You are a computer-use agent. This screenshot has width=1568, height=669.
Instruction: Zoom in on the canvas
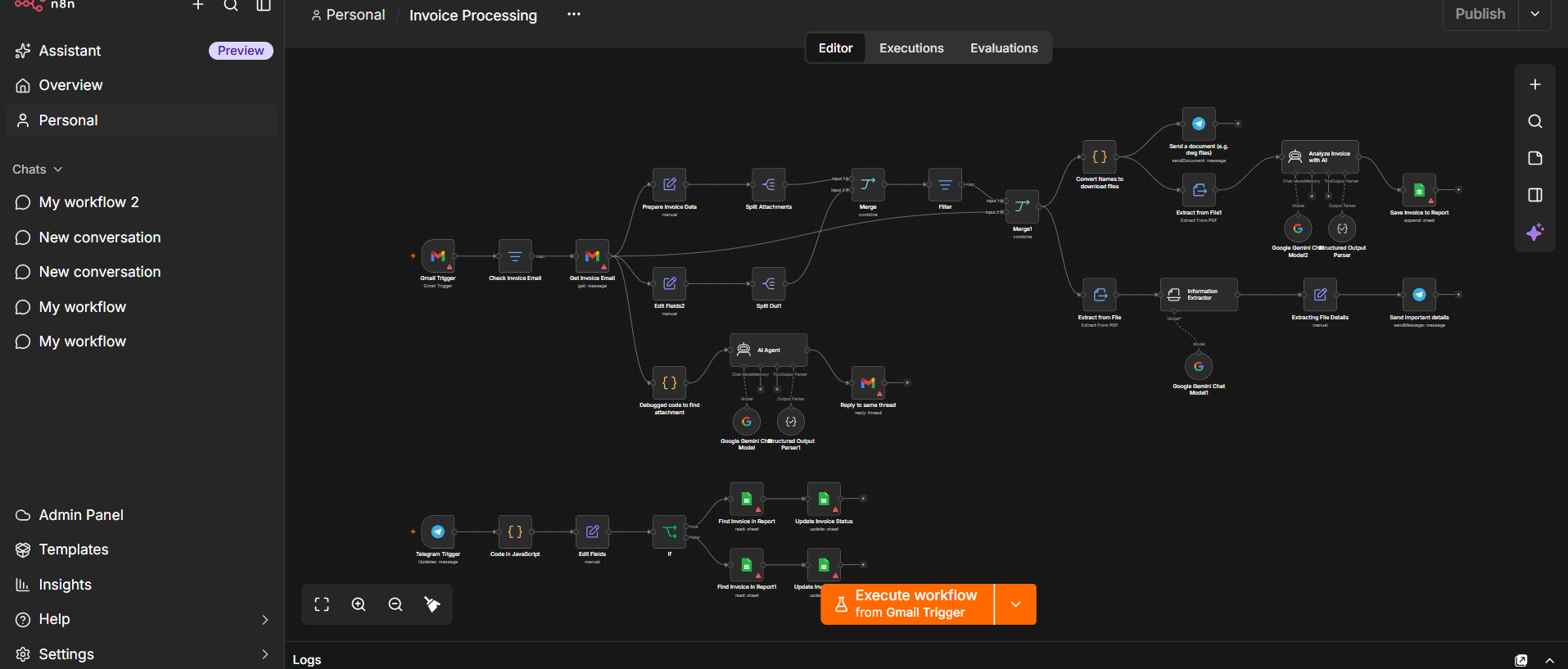(359, 604)
